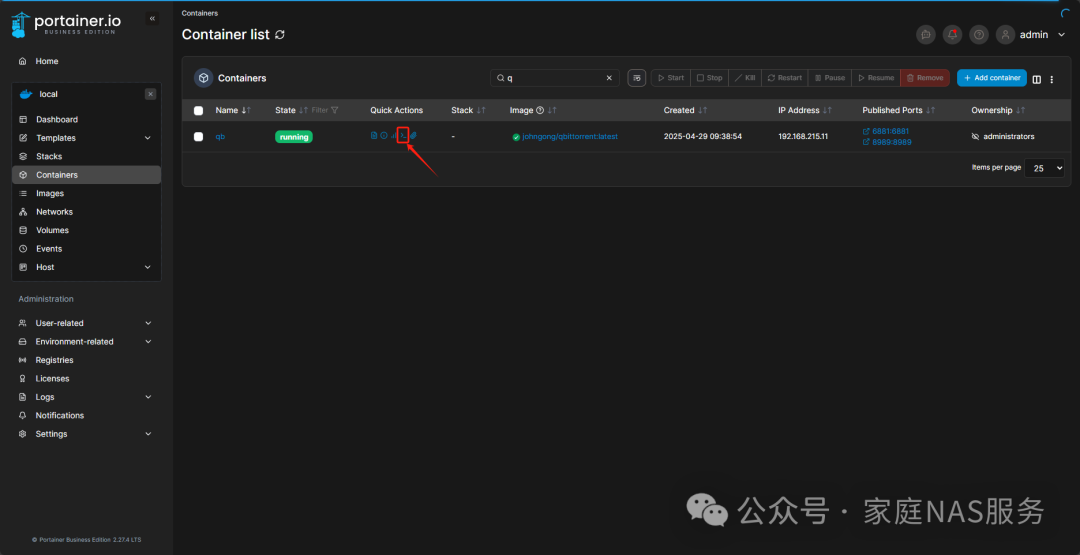1080x555 pixels.
Task: Open johngong/qbittorrent:latest image link
Action: [570, 136]
